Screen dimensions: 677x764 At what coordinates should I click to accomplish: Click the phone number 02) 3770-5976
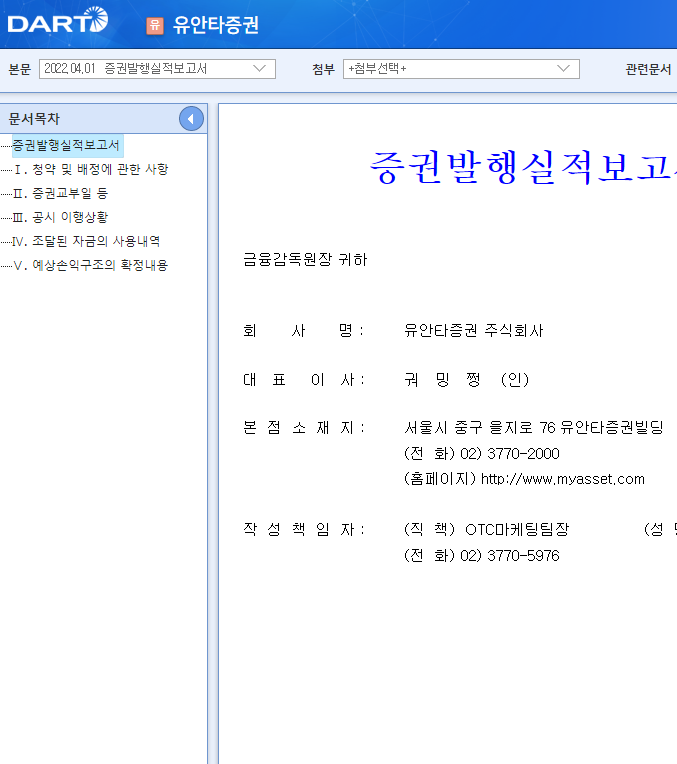[x=510, y=555]
